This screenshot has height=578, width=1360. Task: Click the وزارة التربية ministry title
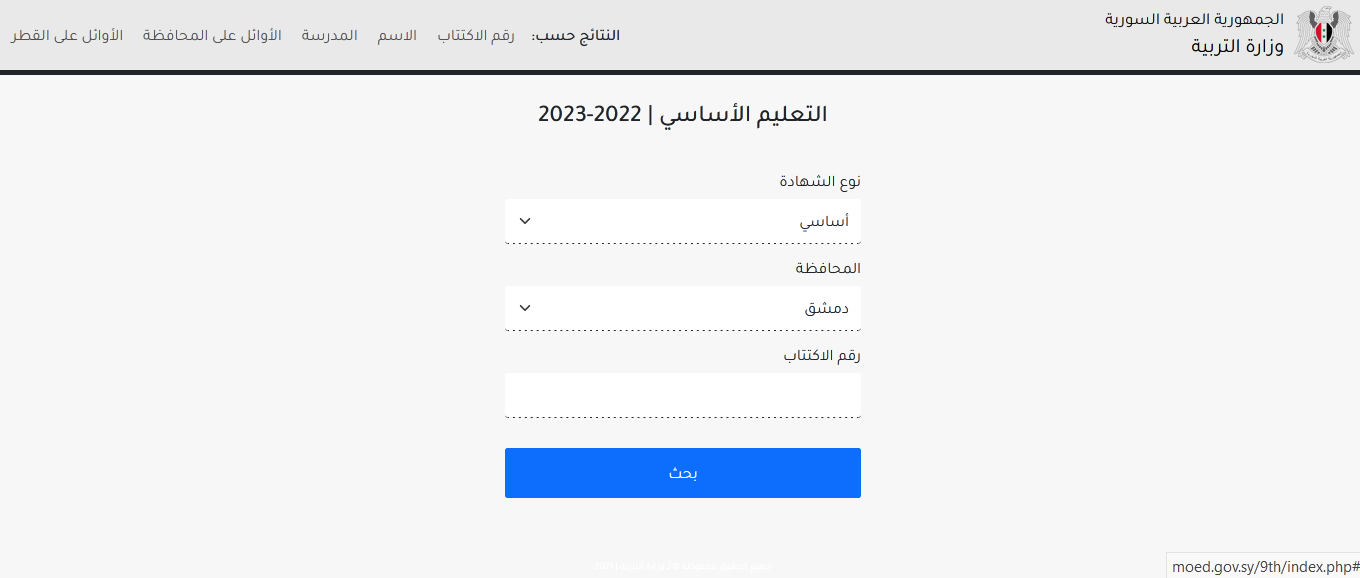point(1237,47)
